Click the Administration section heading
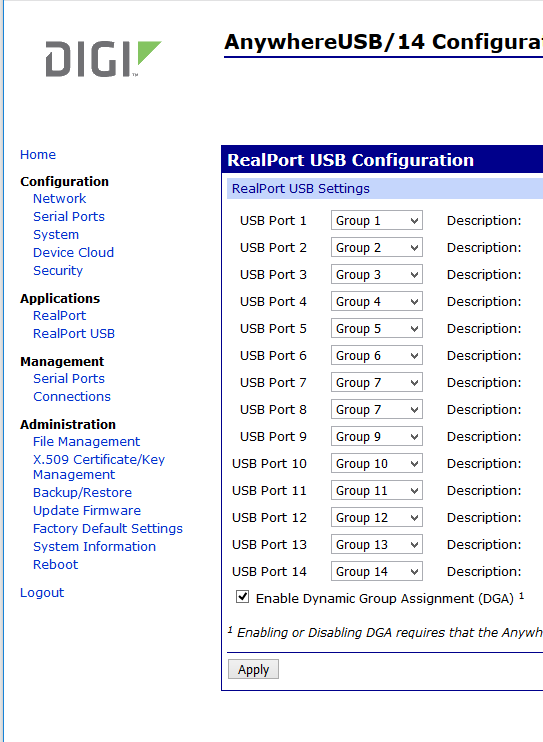This screenshot has height=742, width=543. click(x=68, y=424)
